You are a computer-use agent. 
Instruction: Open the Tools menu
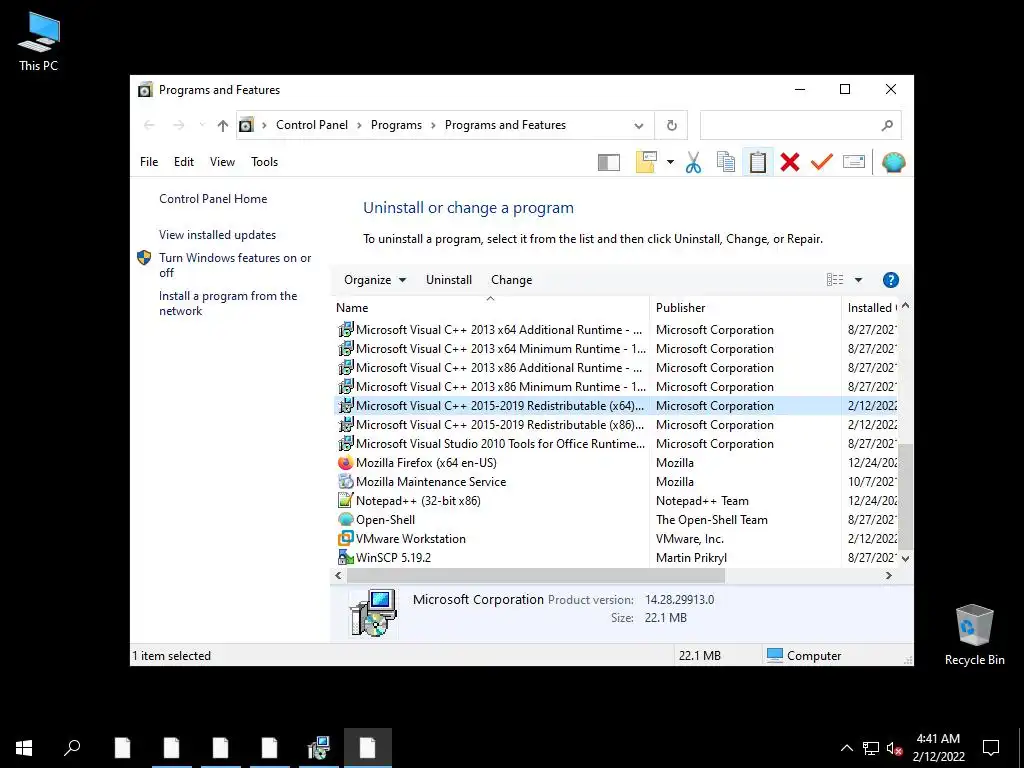(x=264, y=162)
